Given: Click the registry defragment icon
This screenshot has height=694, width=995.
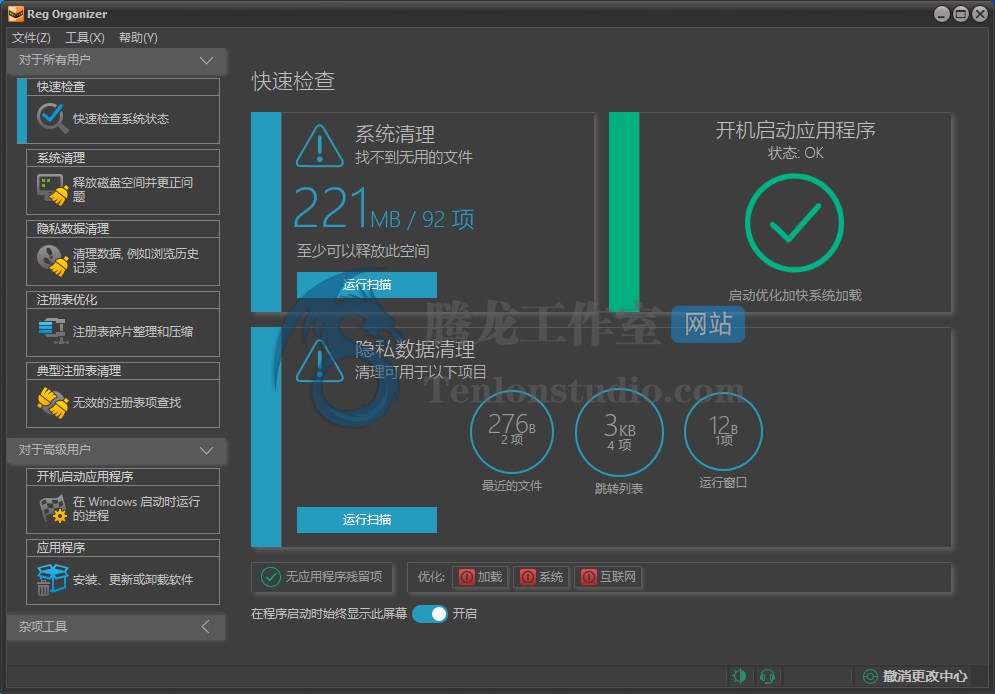Looking at the screenshot, I should [52, 331].
